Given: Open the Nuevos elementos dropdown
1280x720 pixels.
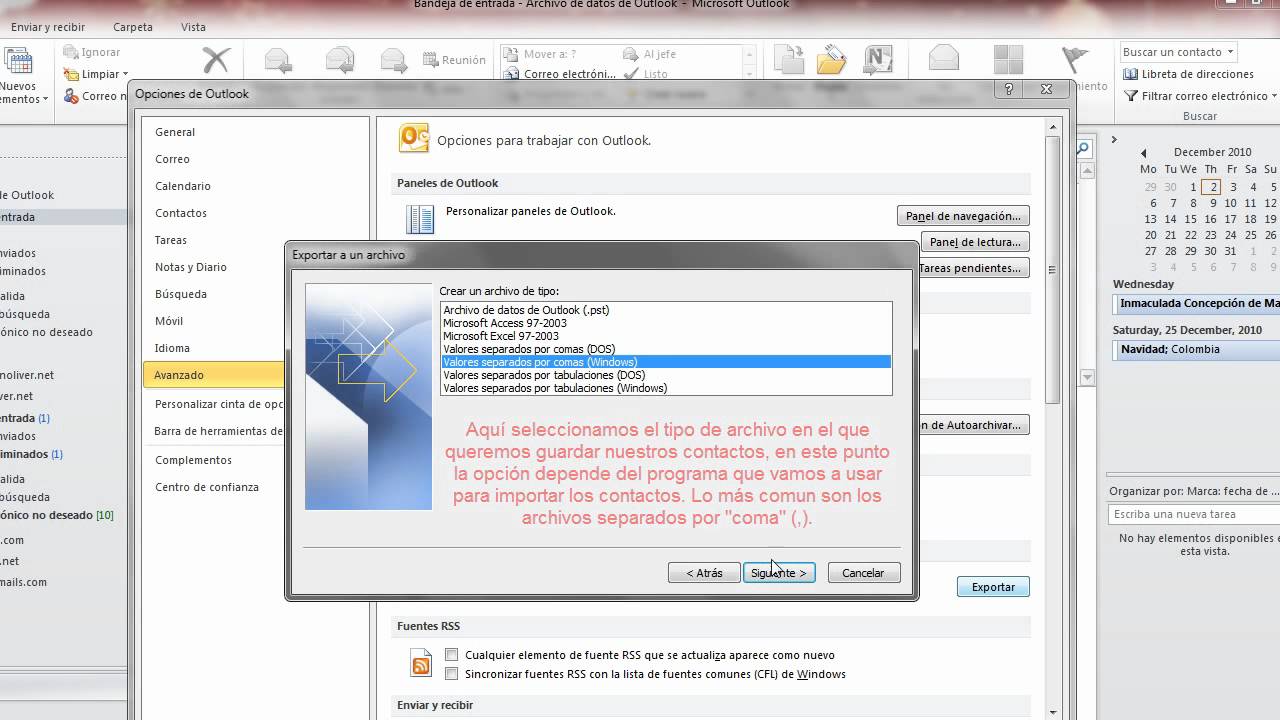Looking at the screenshot, I should click(23, 93).
